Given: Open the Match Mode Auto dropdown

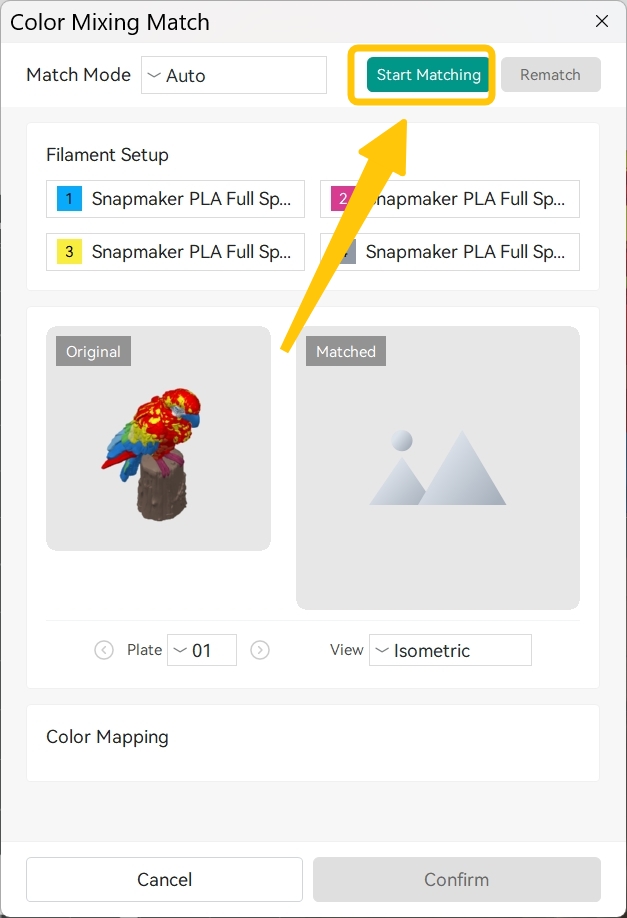Looking at the screenshot, I should pos(234,75).
